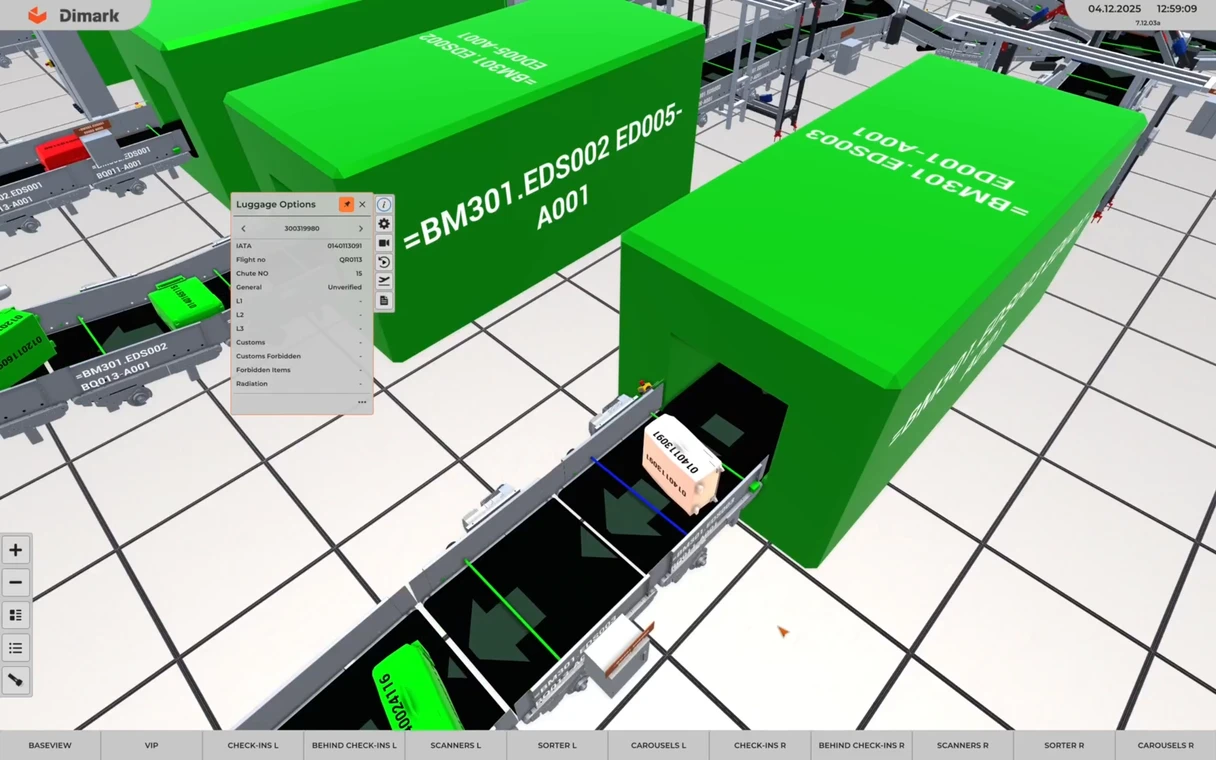Close the Luggage Options panel
1216x760 pixels.
(x=362, y=204)
